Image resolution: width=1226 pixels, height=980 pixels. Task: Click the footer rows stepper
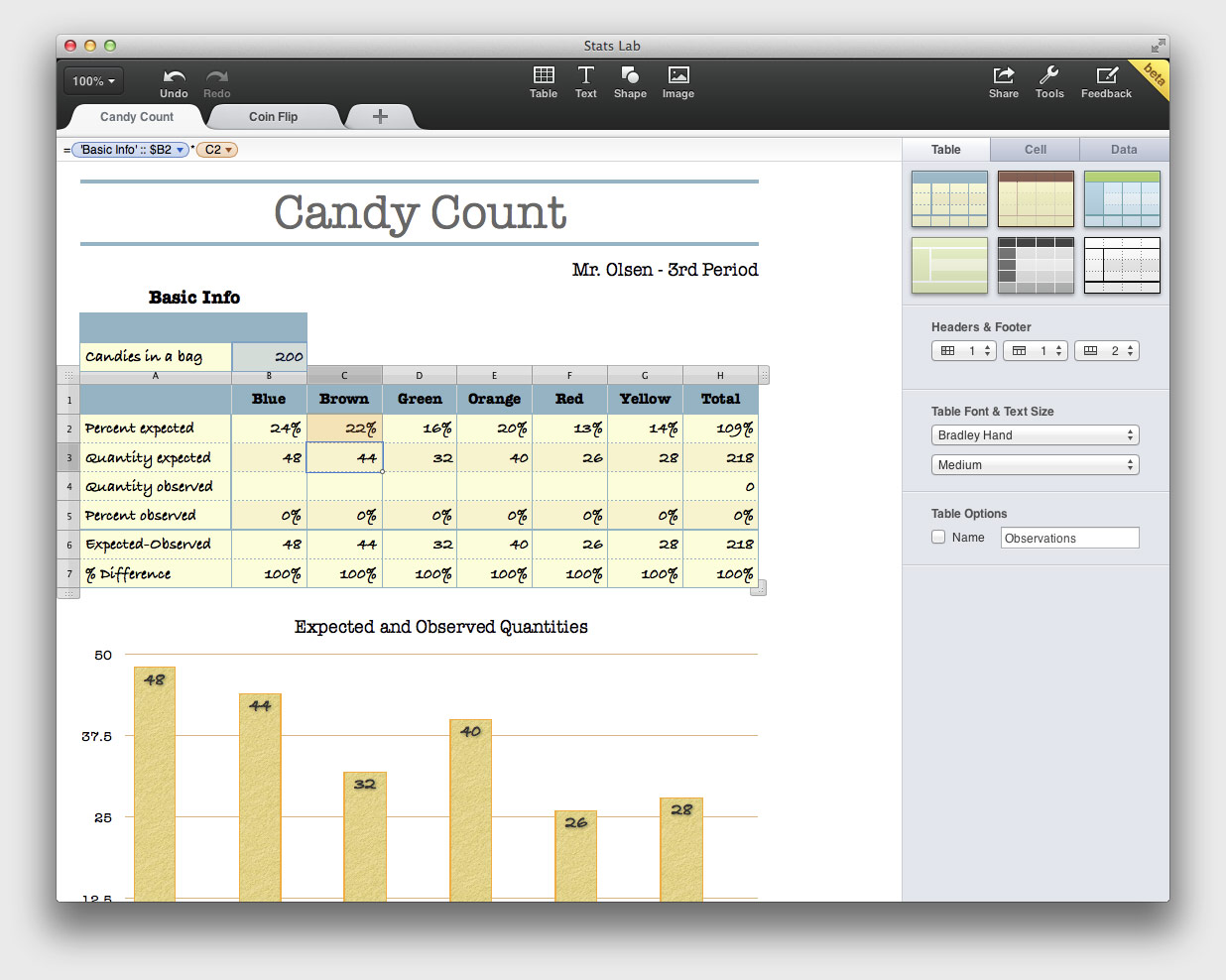(1107, 351)
